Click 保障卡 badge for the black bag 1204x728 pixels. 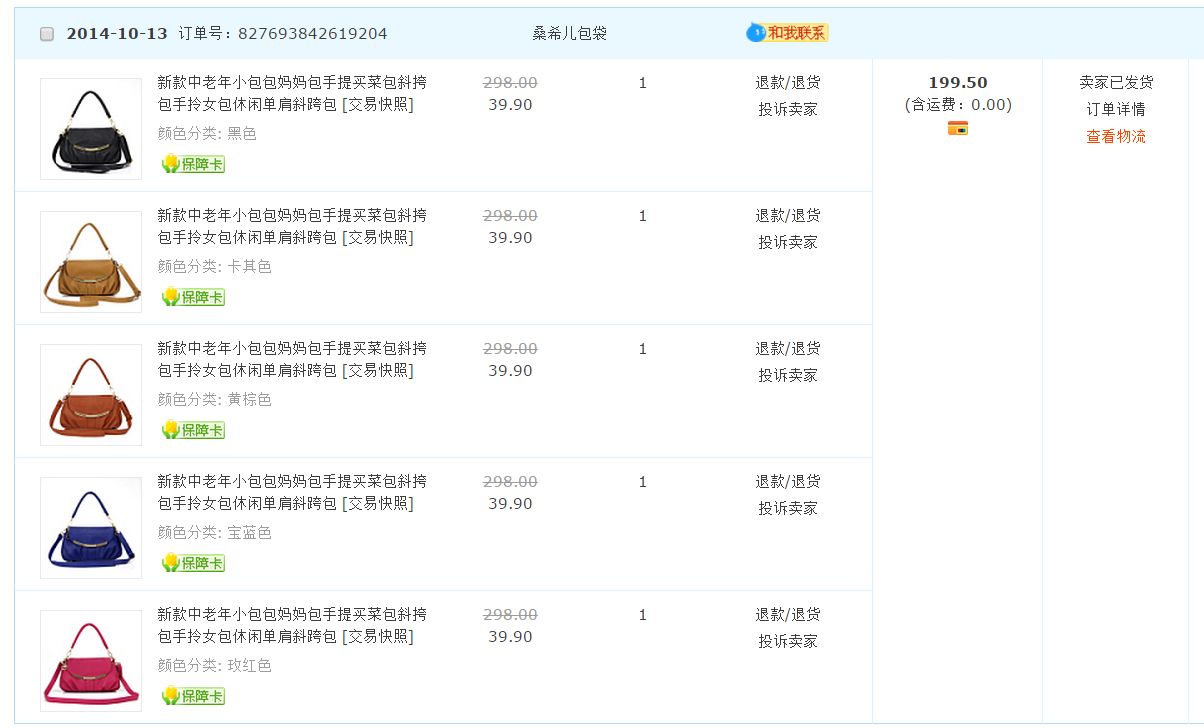tap(194, 164)
